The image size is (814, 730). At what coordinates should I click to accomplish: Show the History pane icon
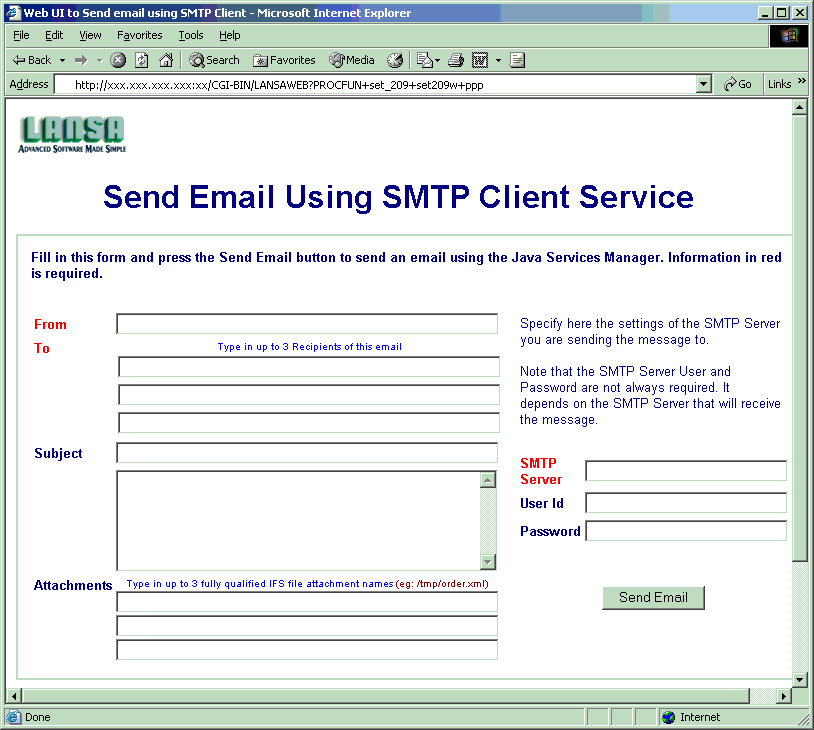395,60
